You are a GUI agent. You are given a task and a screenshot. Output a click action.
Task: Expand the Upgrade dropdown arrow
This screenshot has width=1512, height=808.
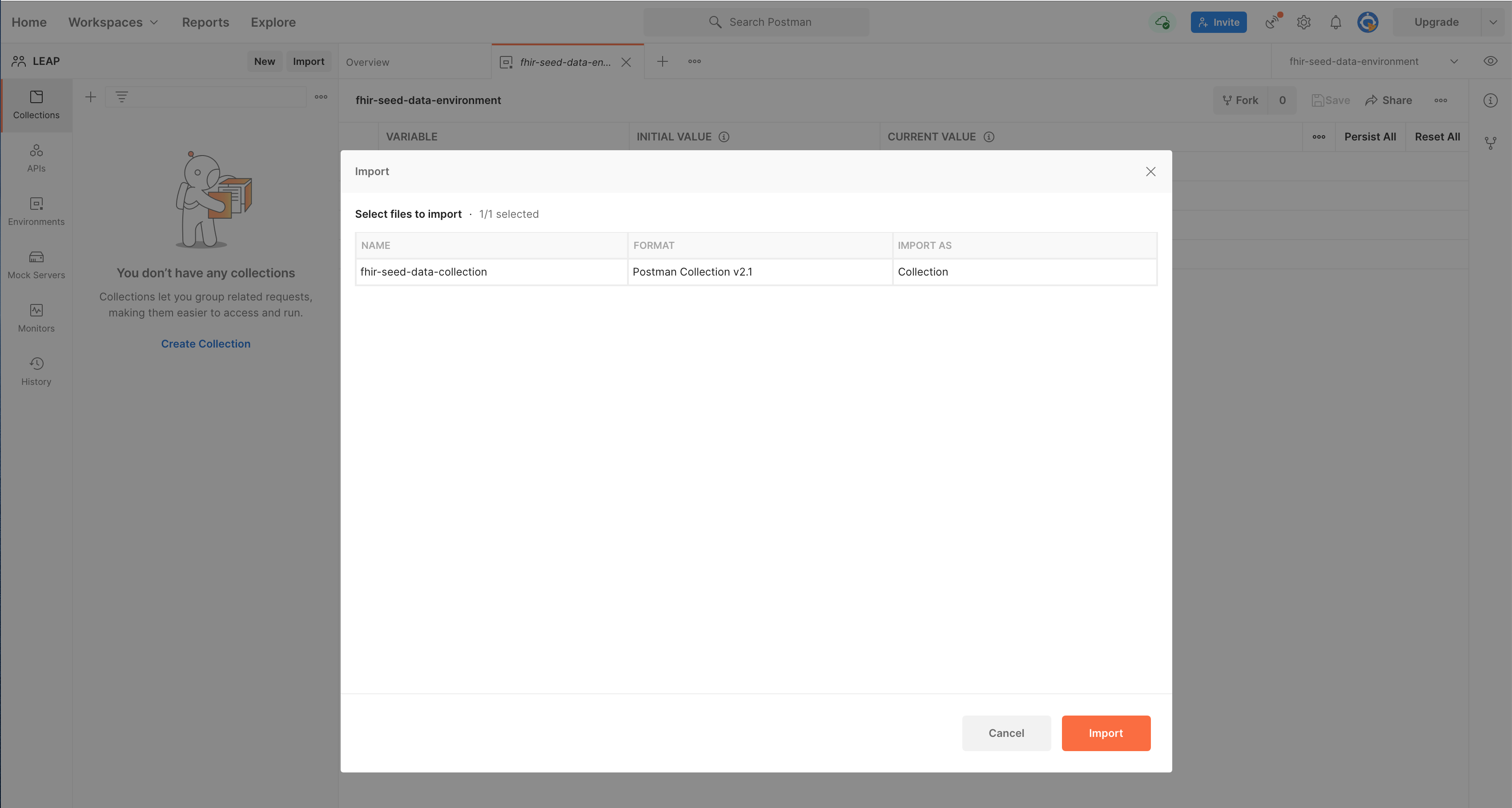click(x=1493, y=22)
